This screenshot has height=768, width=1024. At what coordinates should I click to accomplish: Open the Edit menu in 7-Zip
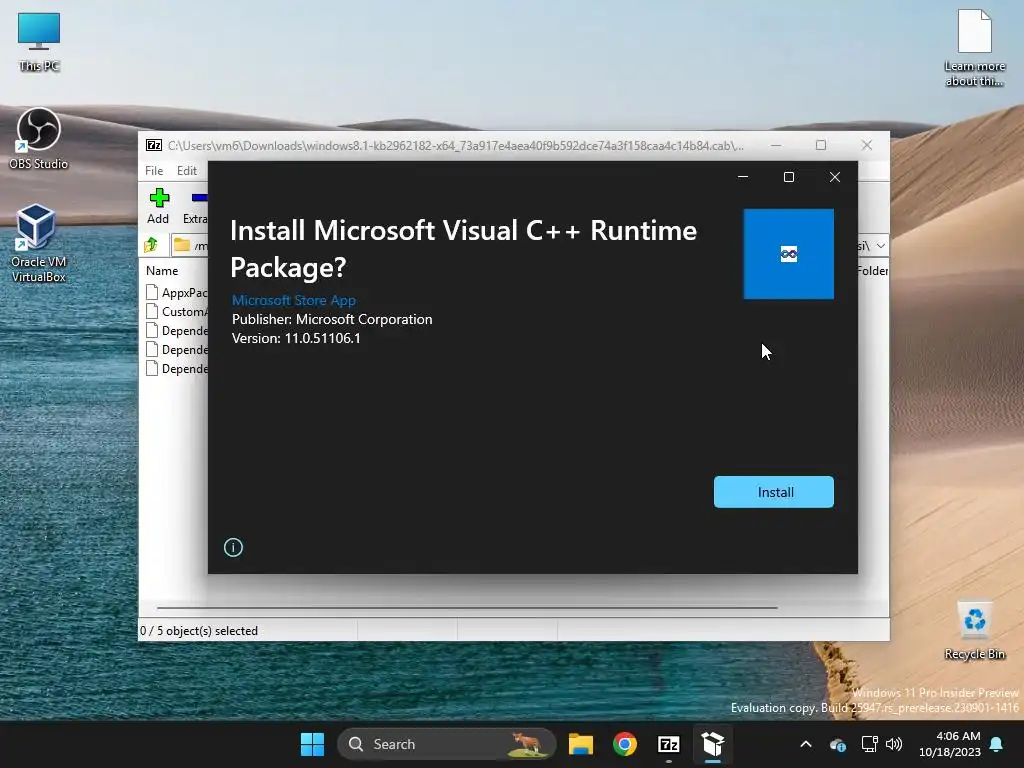click(187, 170)
